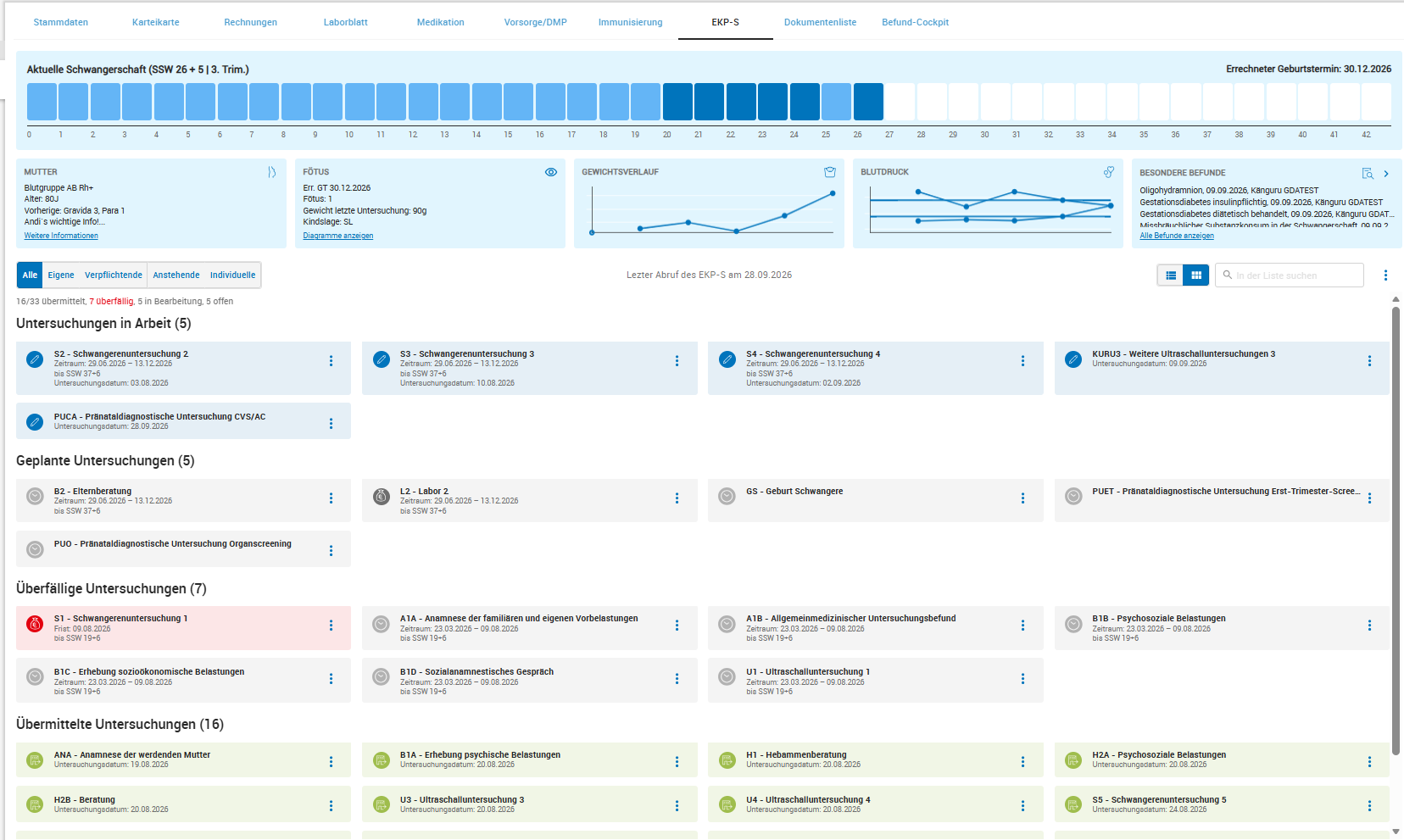
Task: Click the euro status icon for L2 Labor 2
Action: click(382, 497)
